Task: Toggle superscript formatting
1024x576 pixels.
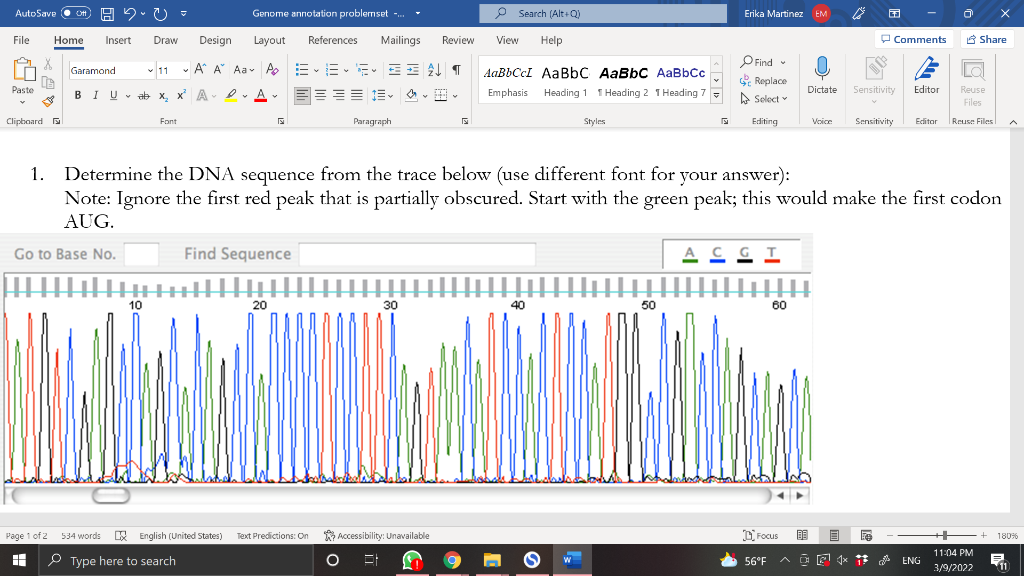Action: (182, 96)
